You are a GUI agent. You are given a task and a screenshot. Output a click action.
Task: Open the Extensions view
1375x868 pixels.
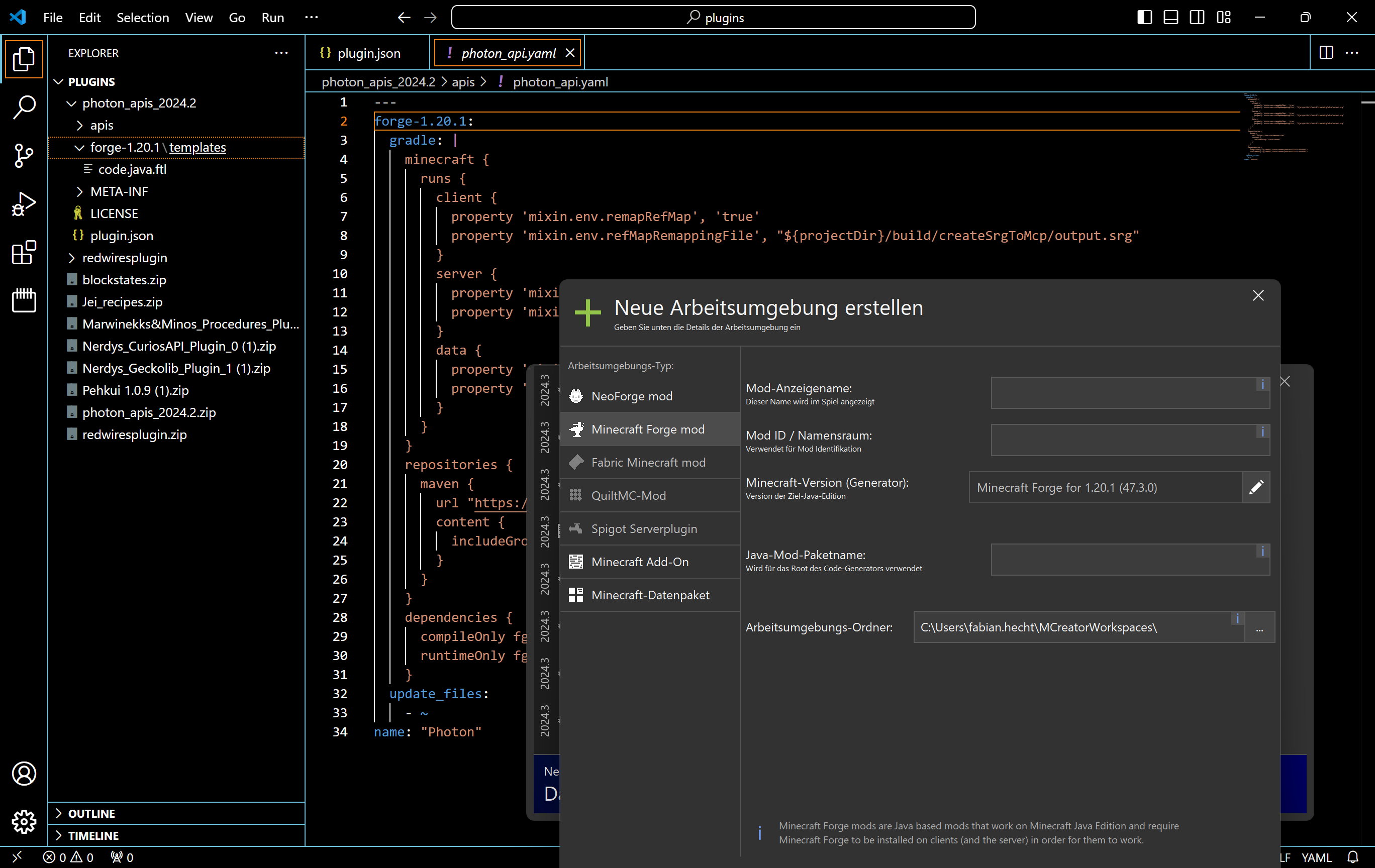click(24, 252)
